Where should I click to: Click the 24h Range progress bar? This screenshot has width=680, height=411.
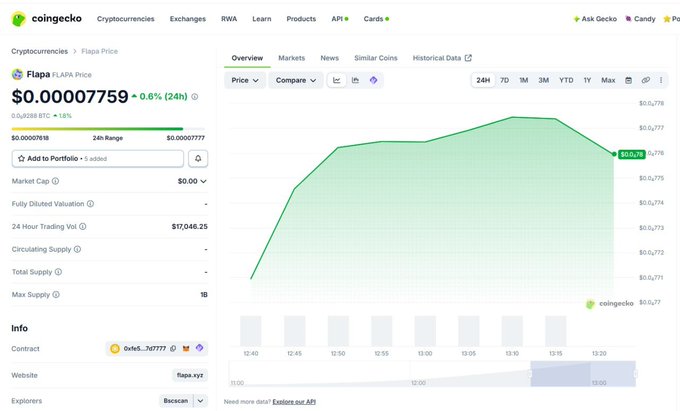coord(108,129)
